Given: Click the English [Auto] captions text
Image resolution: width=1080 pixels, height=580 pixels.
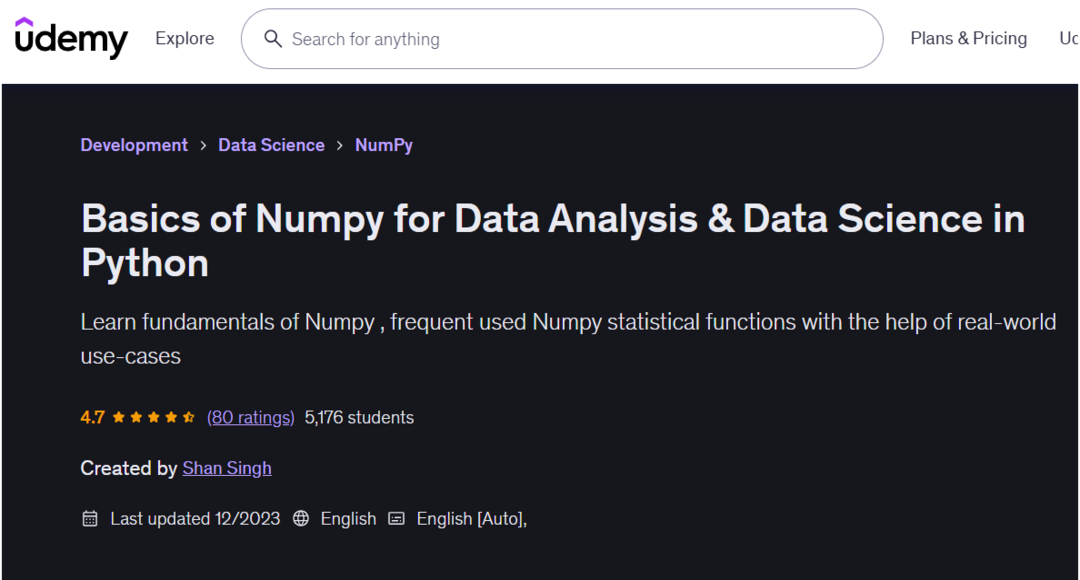Looking at the screenshot, I should click(470, 519).
